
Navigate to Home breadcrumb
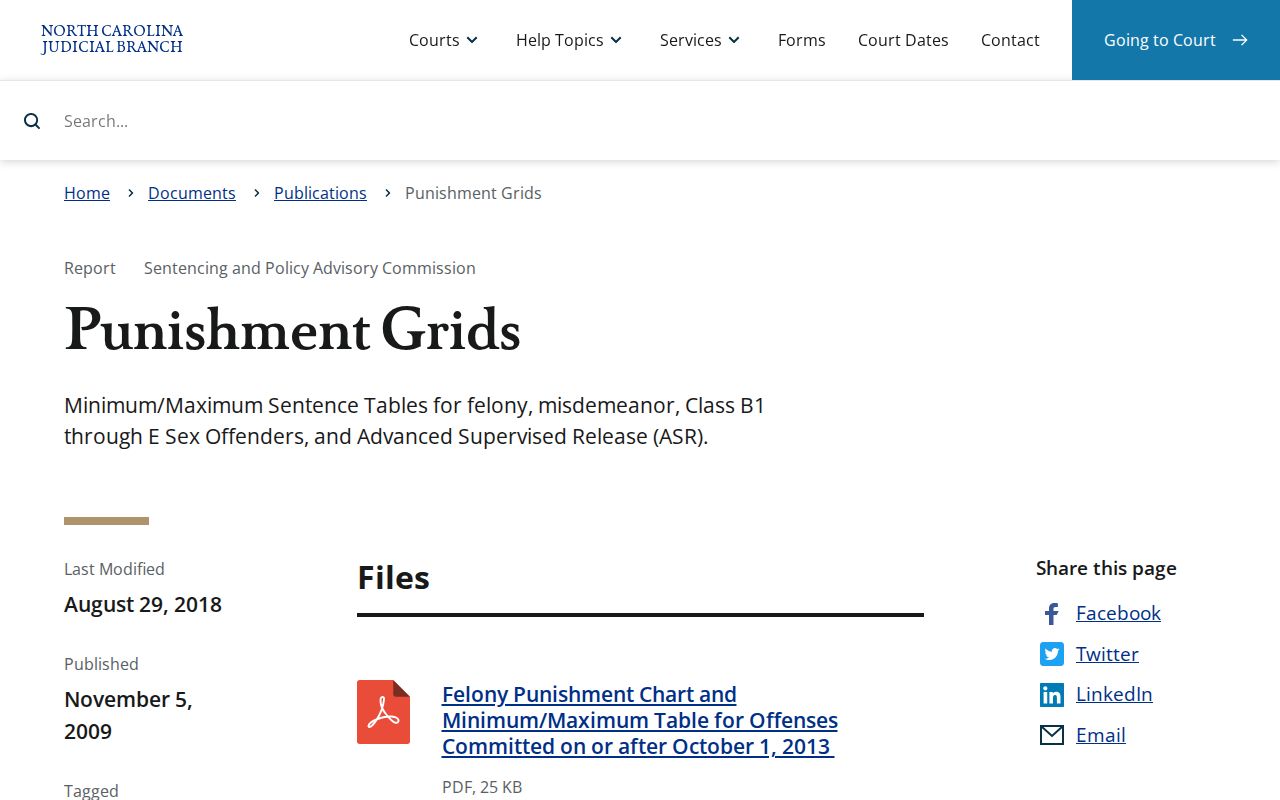coord(87,193)
